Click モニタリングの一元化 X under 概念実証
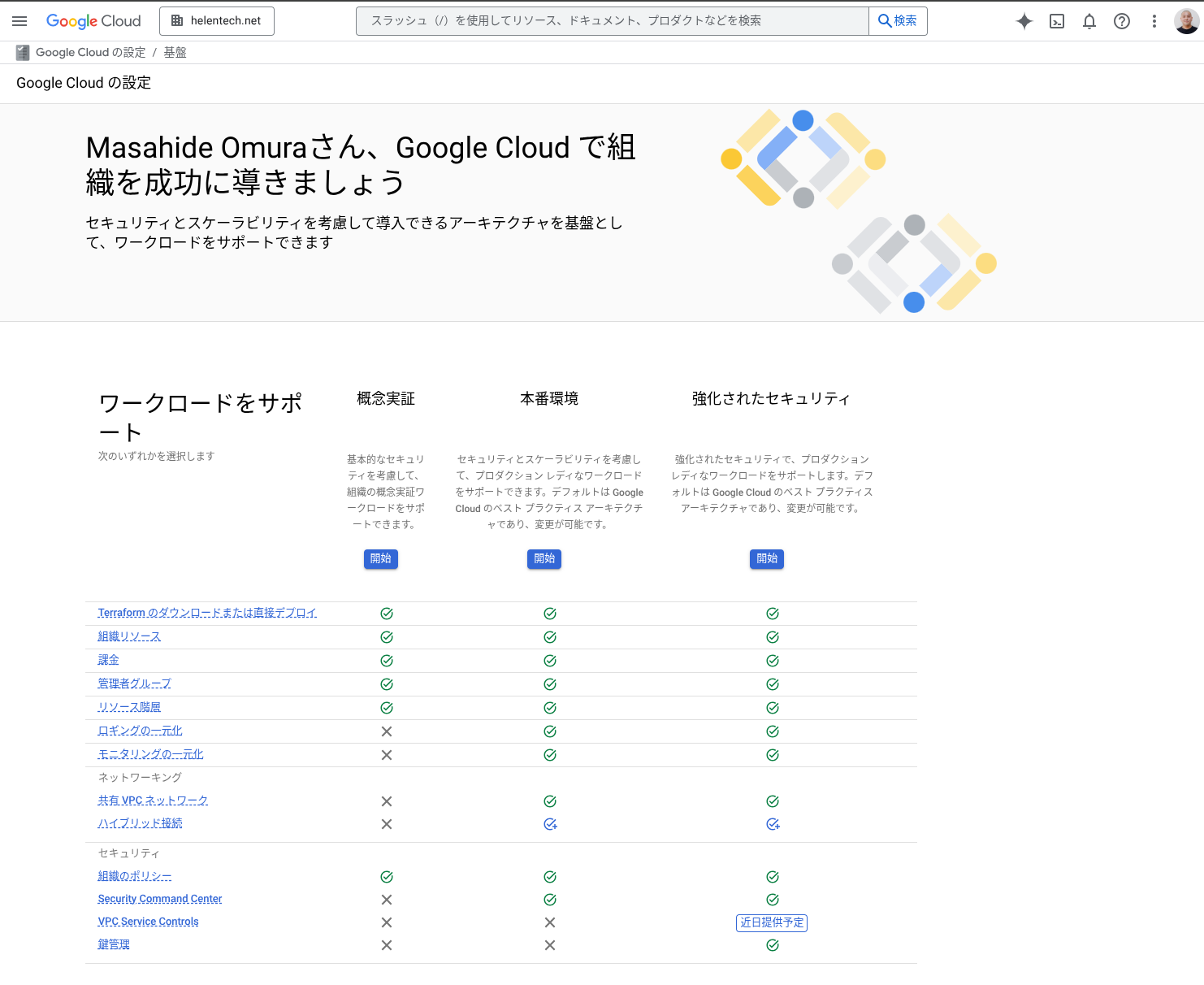 pyautogui.click(x=387, y=755)
